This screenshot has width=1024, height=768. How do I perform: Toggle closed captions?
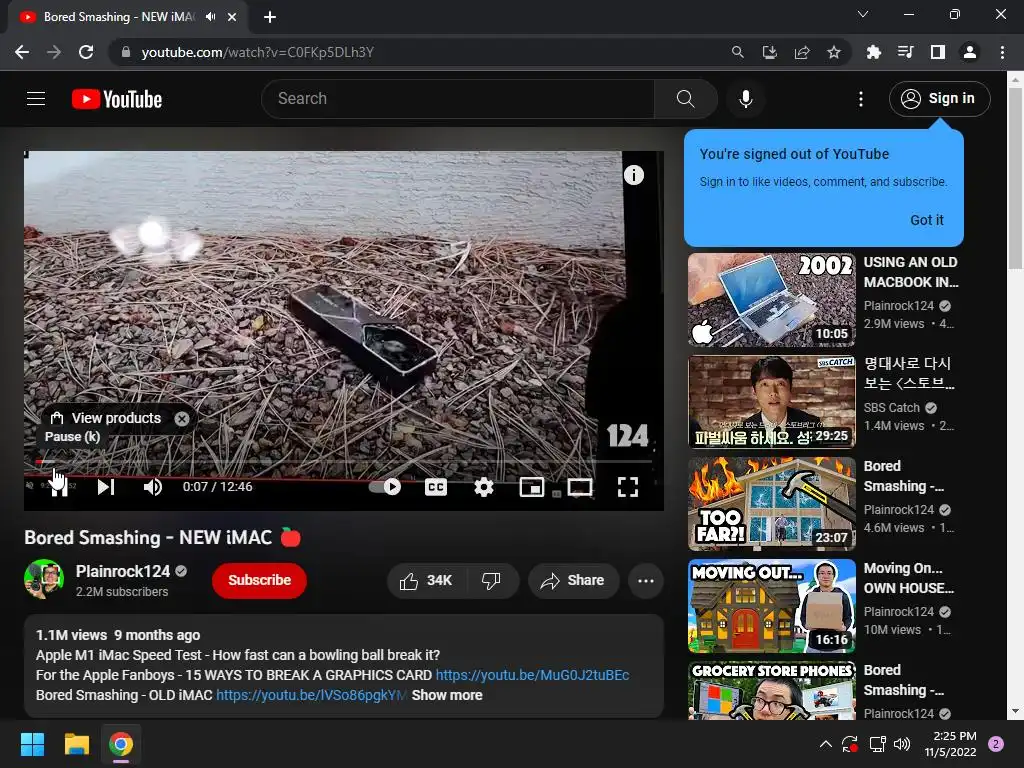[x=436, y=487]
